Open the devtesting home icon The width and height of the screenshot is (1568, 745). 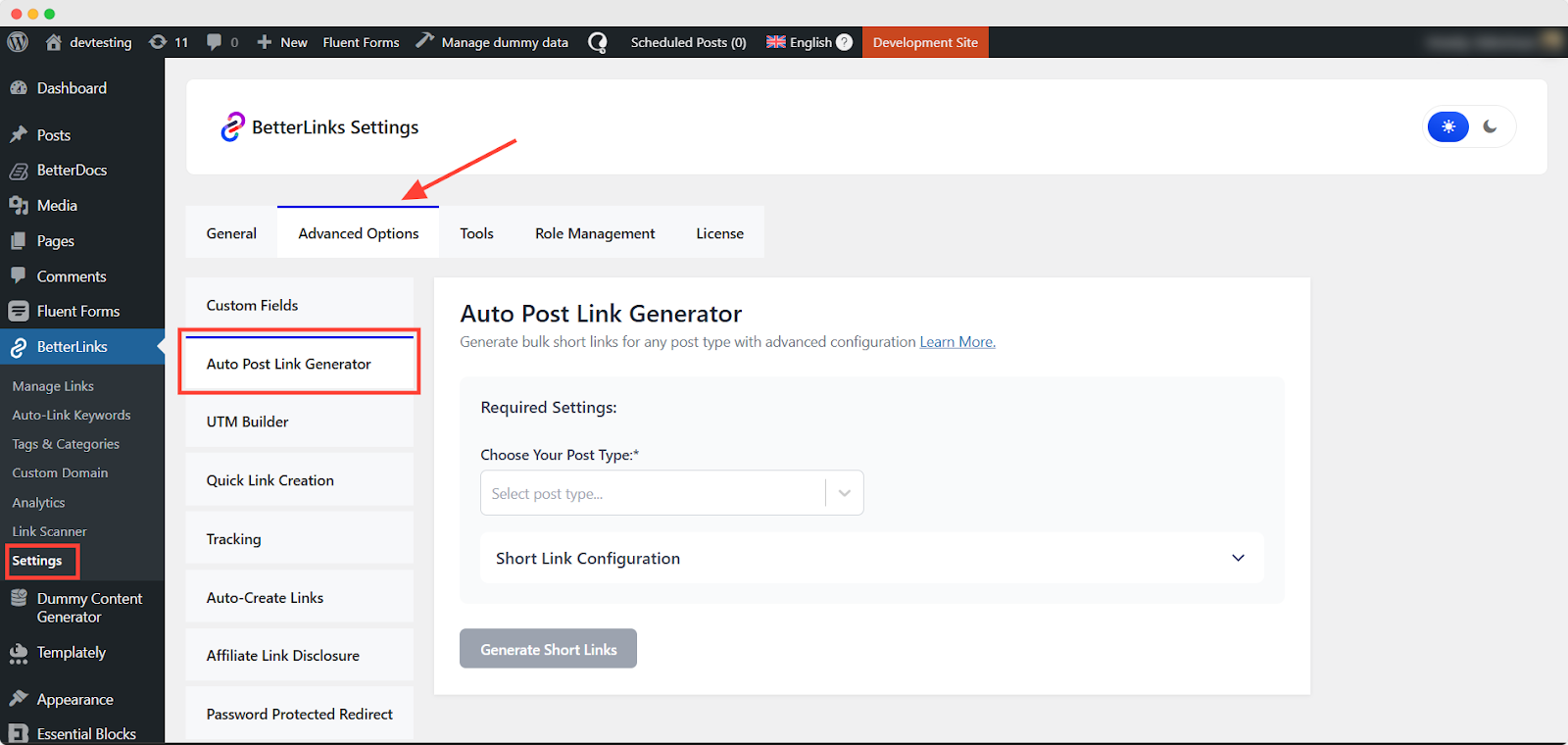click(54, 42)
